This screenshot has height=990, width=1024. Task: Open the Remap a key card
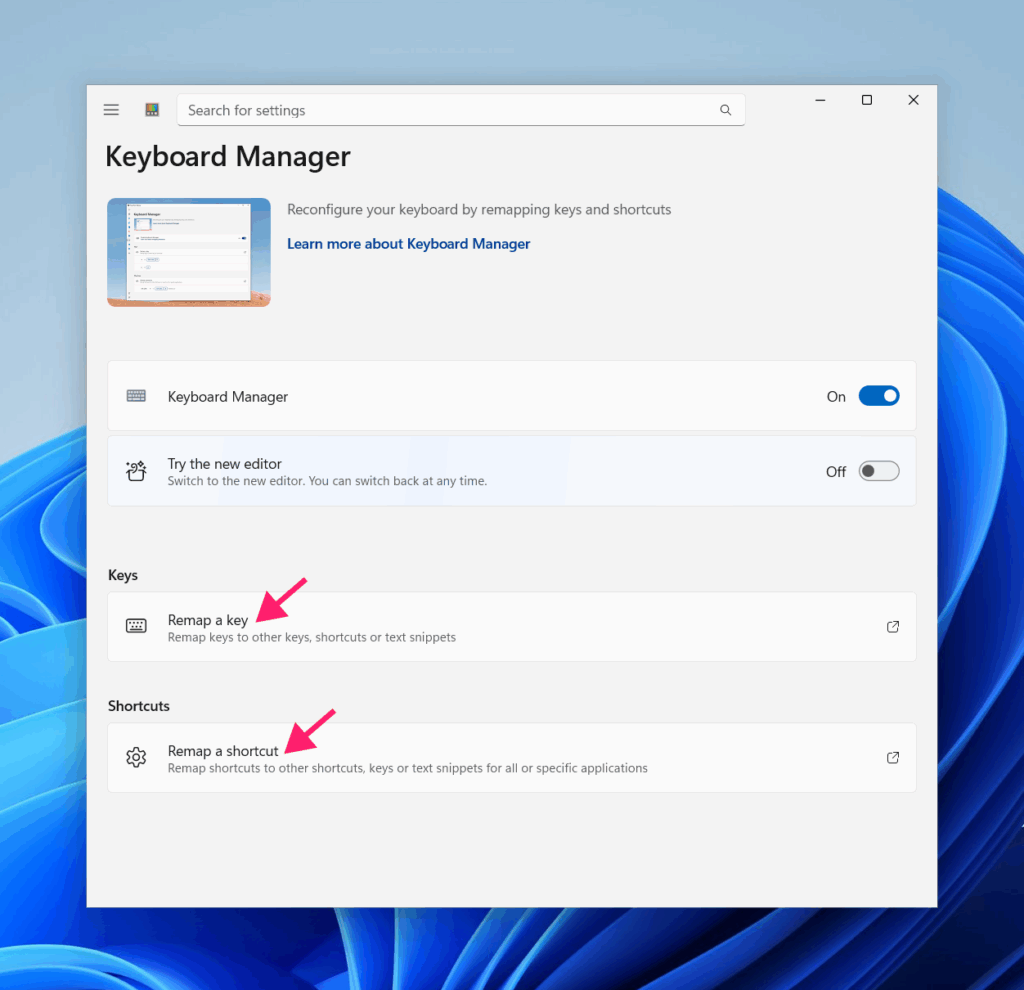coord(511,627)
